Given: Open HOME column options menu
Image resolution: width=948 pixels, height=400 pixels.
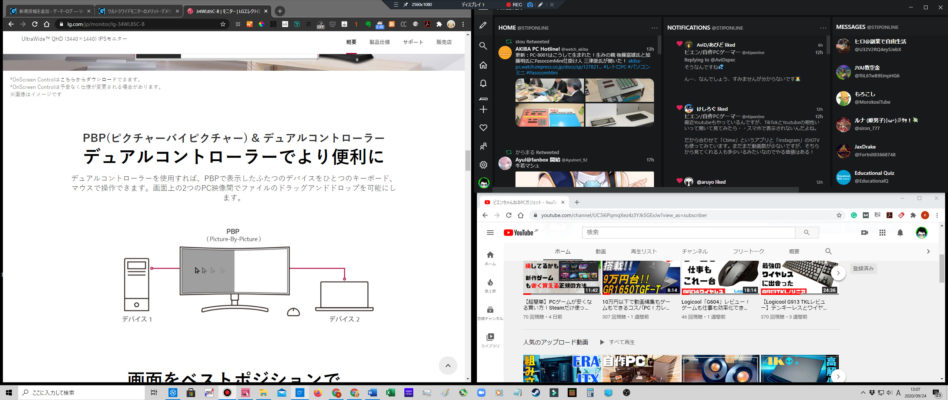Looking at the screenshot, I should click(654, 28).
